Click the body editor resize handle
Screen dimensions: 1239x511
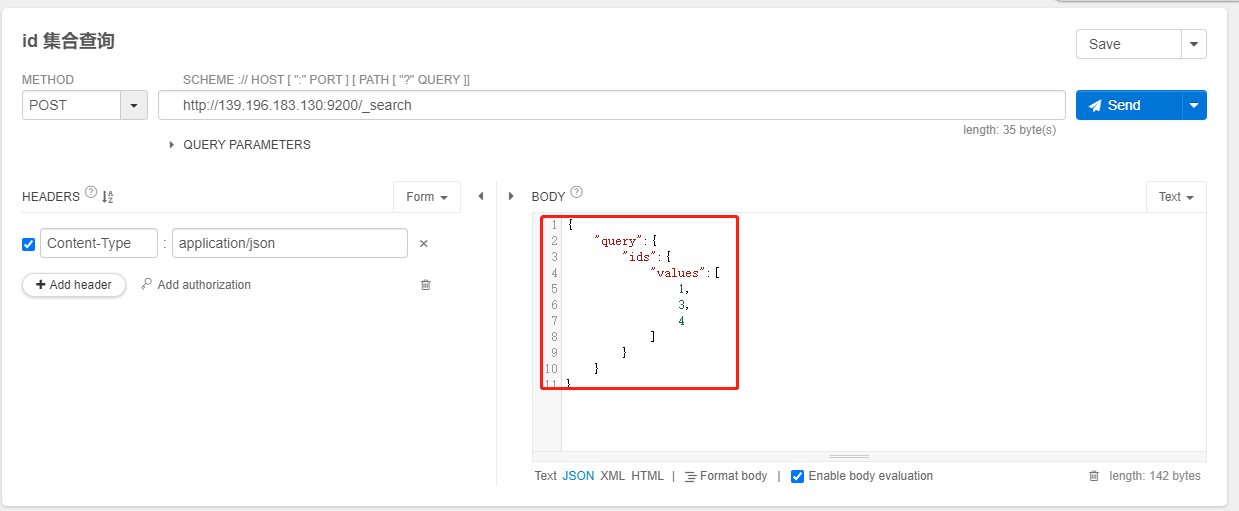(x=849, y=456)
